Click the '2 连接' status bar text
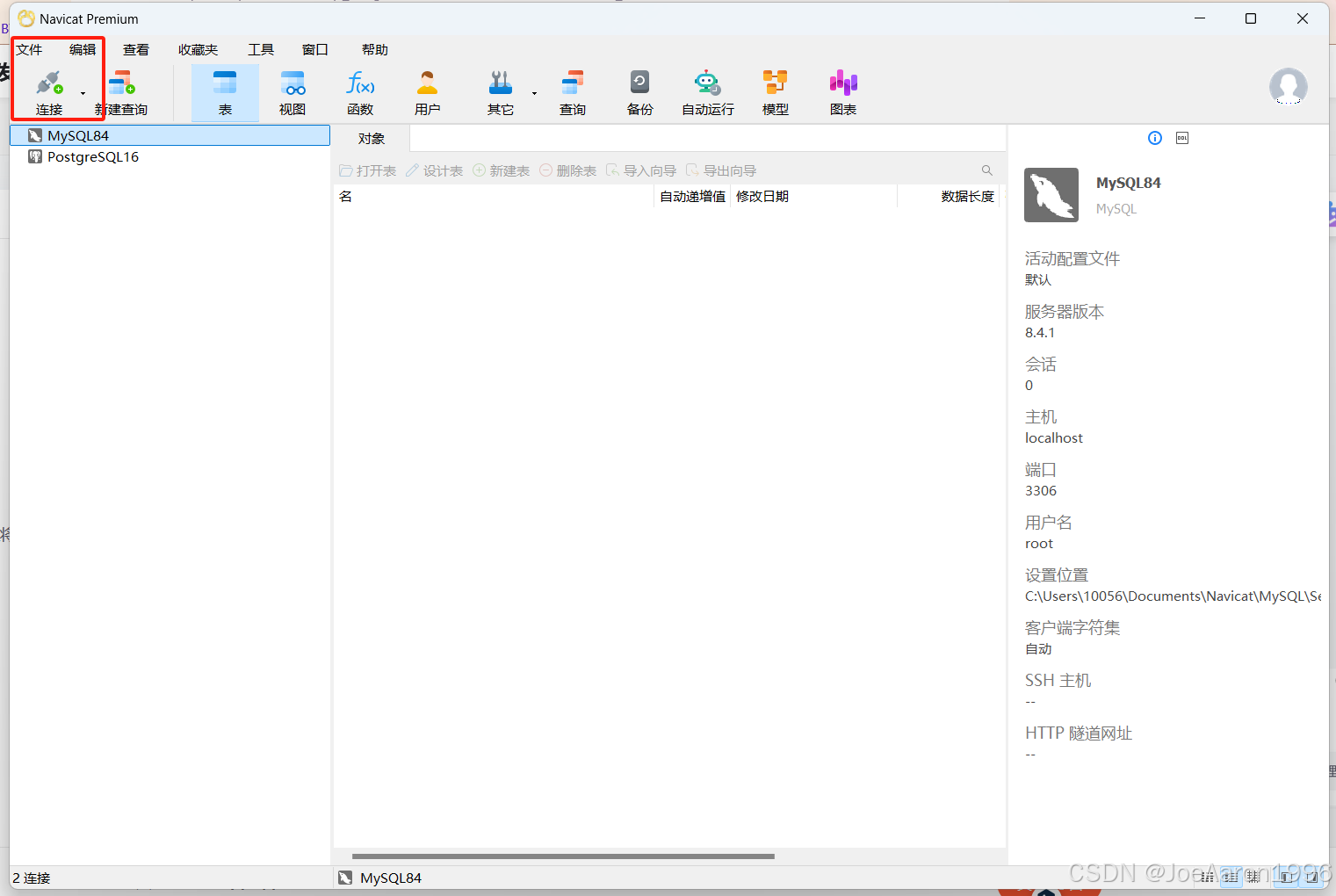Viewport: 1336px width, 896px height. (32, 878)
